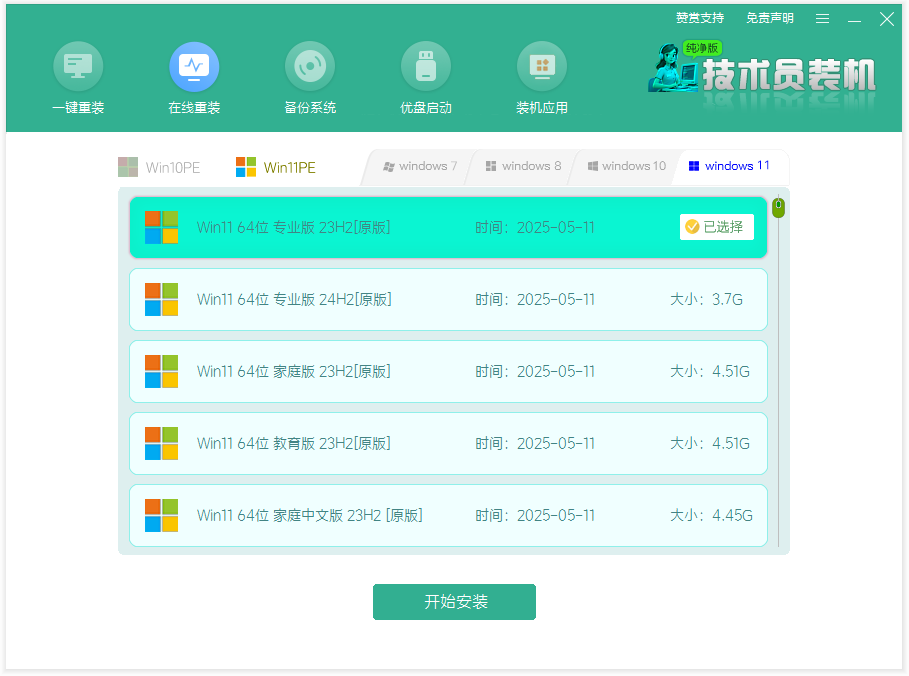Click the 技术员装机 logo
The width and height of the screenshot is (909, 676).
pos(762,74)
